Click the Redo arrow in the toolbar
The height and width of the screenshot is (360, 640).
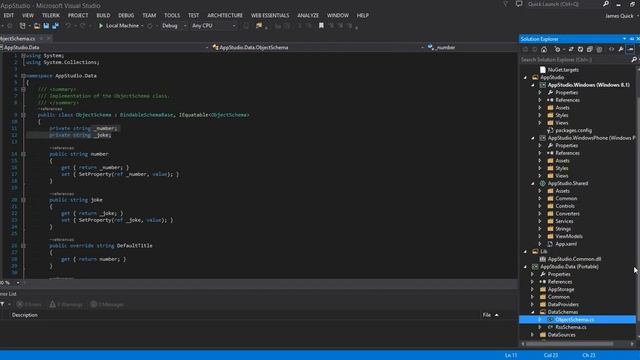point(82,26)
